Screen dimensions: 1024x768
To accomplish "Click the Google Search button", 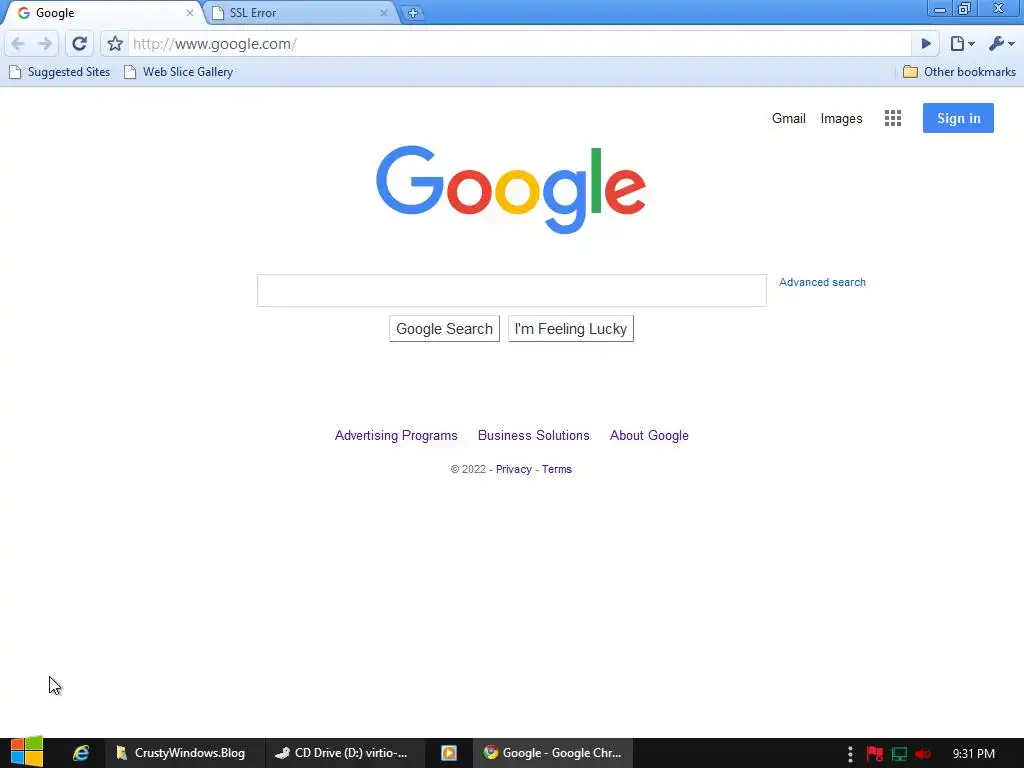I will click(x=444, y=328).
